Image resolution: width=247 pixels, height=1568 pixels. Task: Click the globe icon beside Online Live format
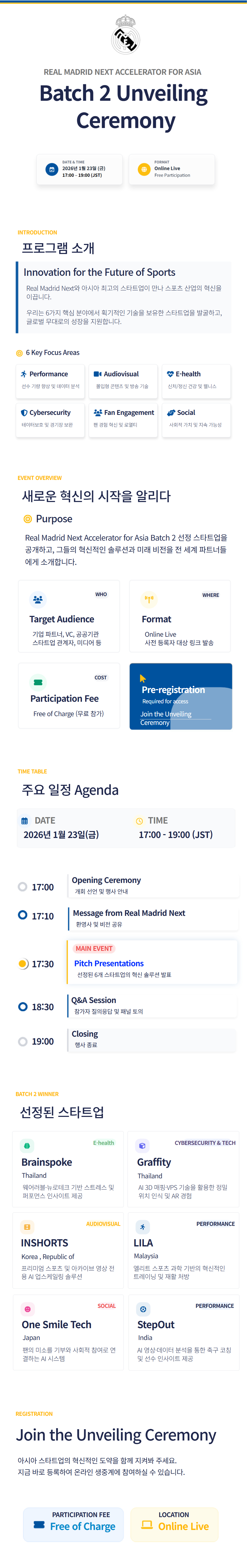(x=144, y=169)
